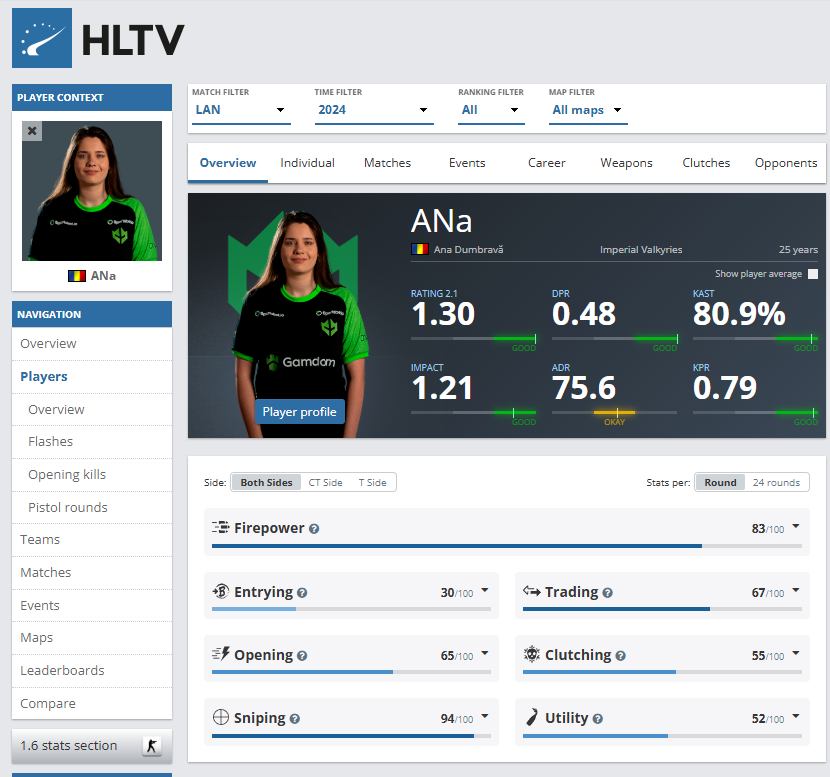Switch to the Weapons tab
Viewport: 830px width, 777px height.
626,162
